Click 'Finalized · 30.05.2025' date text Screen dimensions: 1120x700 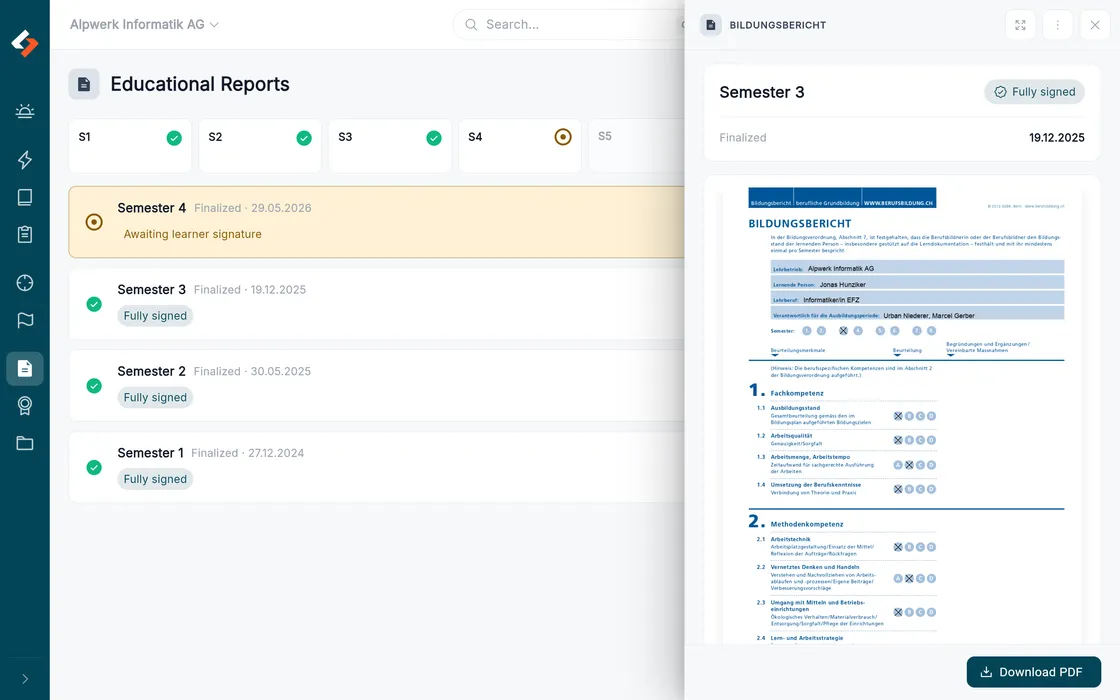(x=252, y=371)
